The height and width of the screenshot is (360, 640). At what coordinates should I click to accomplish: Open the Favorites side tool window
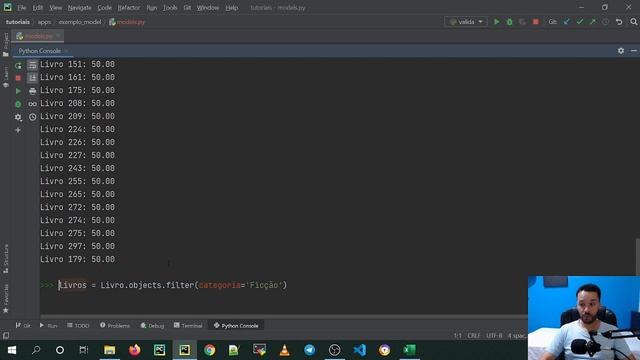point(6,298)
